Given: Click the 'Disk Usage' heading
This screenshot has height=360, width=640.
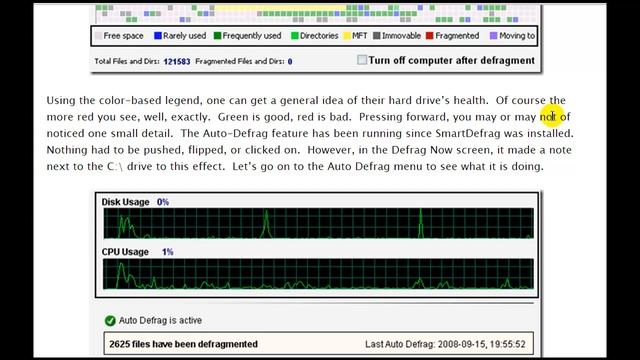Looking at the screenshot, I should pos(125,202).
